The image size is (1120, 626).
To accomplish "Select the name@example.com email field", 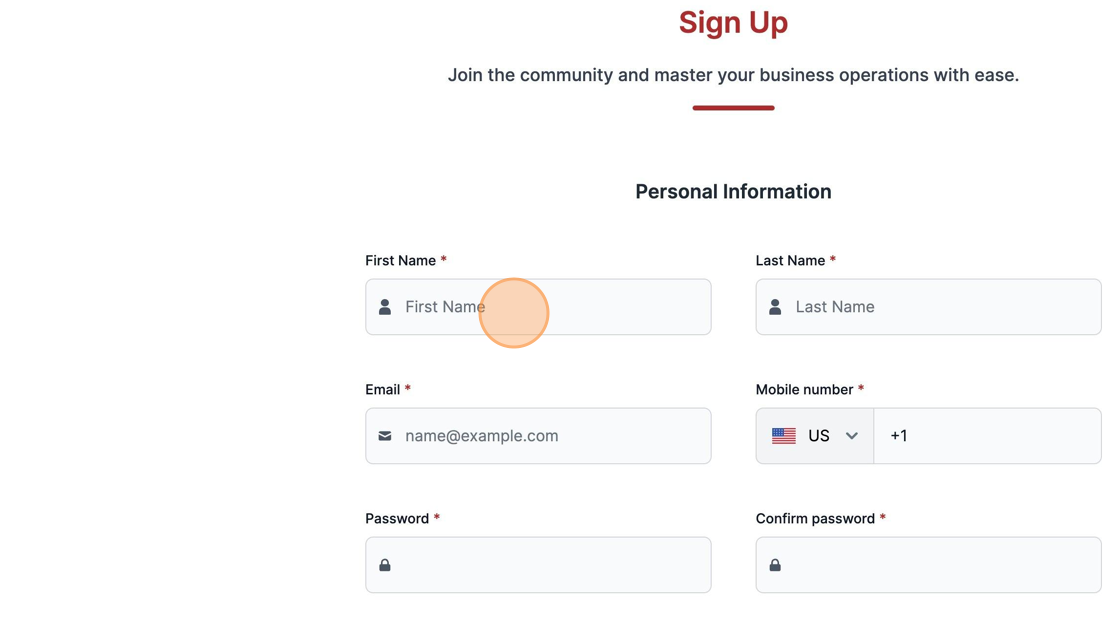I will (539, 436).
